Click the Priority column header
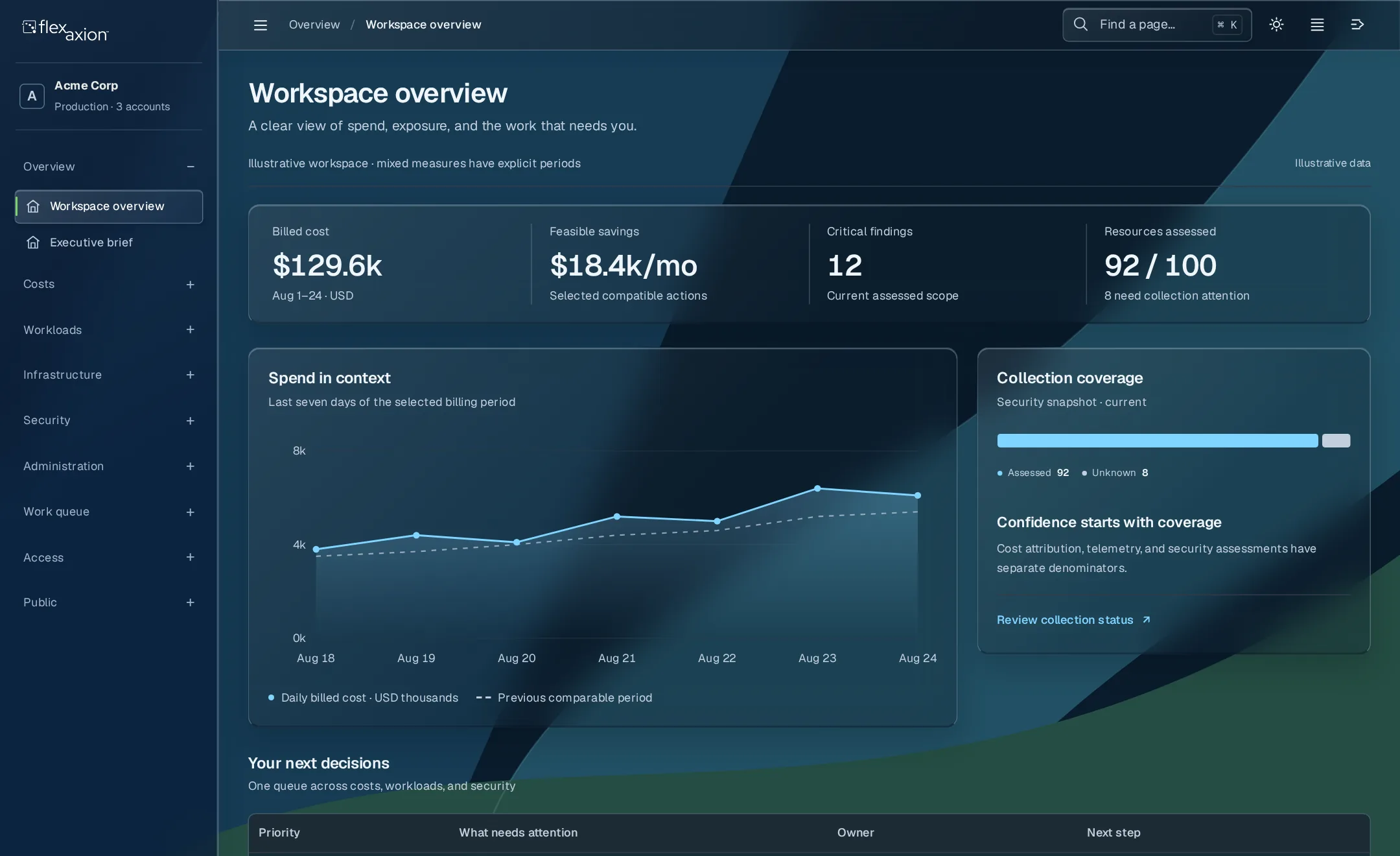The width and height of the screenshot is (1400, 856). (x=279, y=833)
